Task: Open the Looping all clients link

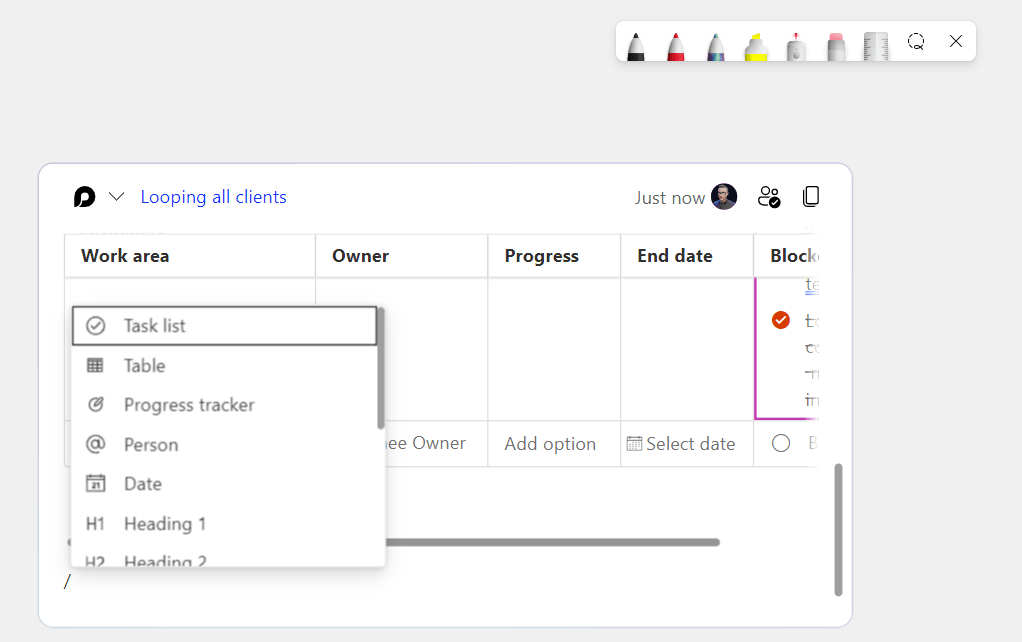Action: 213,197
